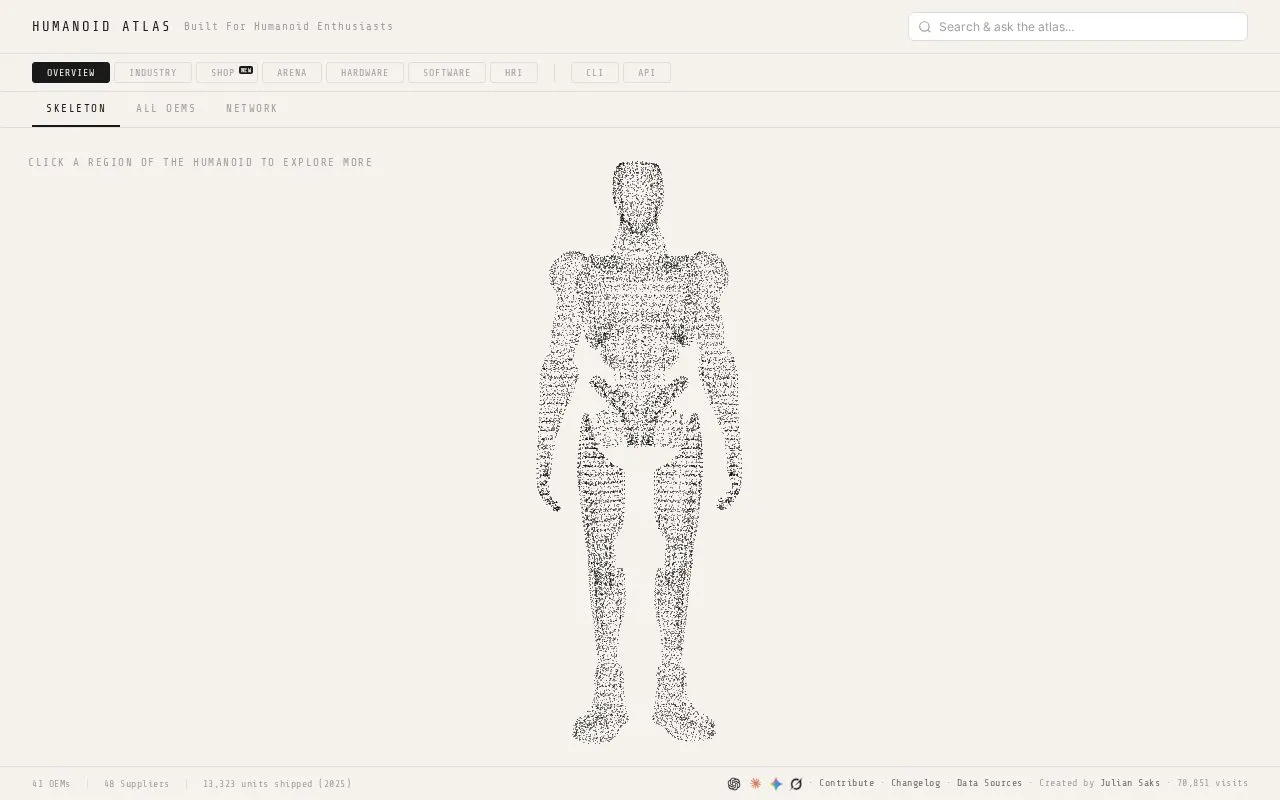Click the circle-slash icon beside Contribute
This screenshot has height=800, width=1280.
[x=796, y=784]
